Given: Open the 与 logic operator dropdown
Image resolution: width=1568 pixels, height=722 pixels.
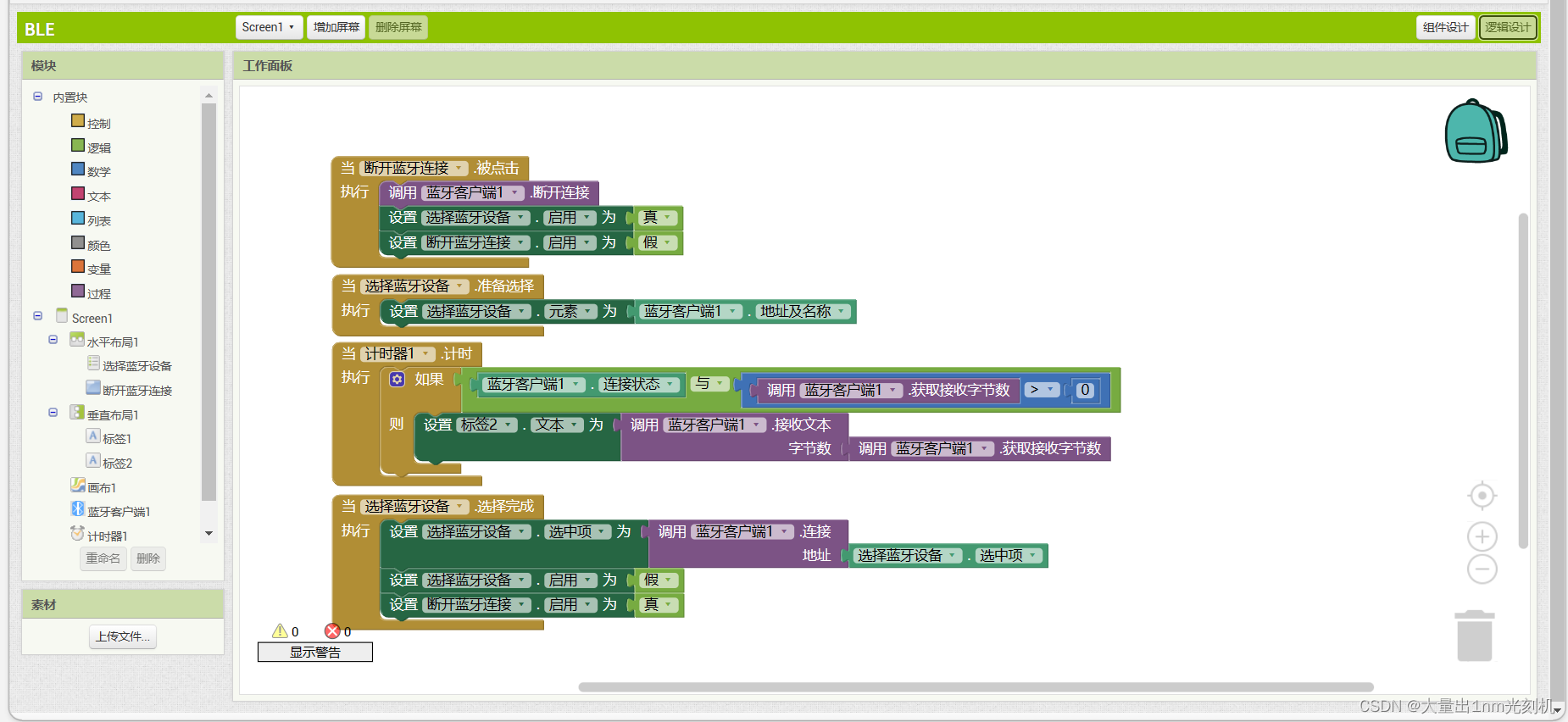Looking at the screenshot, I should [710, 384].
